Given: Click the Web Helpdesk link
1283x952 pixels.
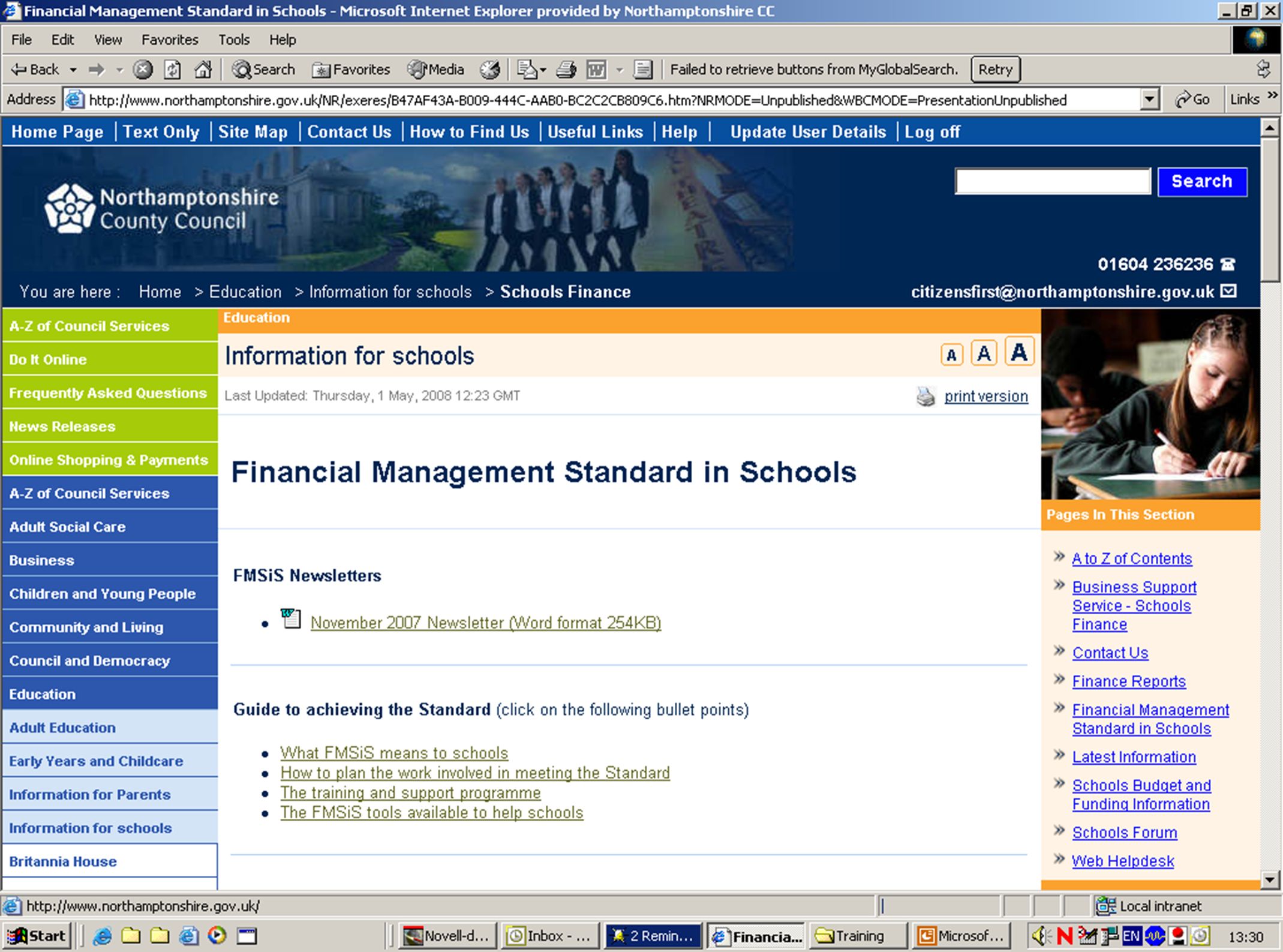Looking at the screenshot, I should click(x=1123, y=861).
